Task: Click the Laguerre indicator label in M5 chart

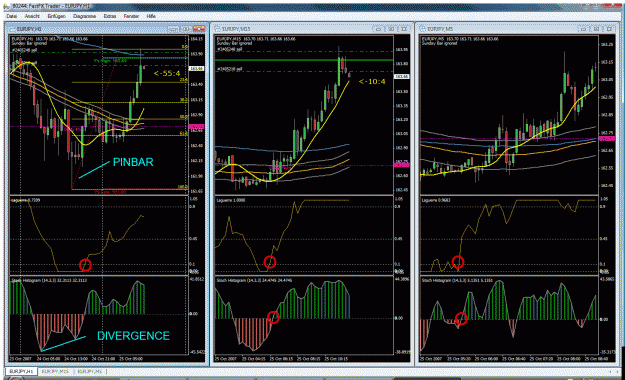Action: point(436,200)
